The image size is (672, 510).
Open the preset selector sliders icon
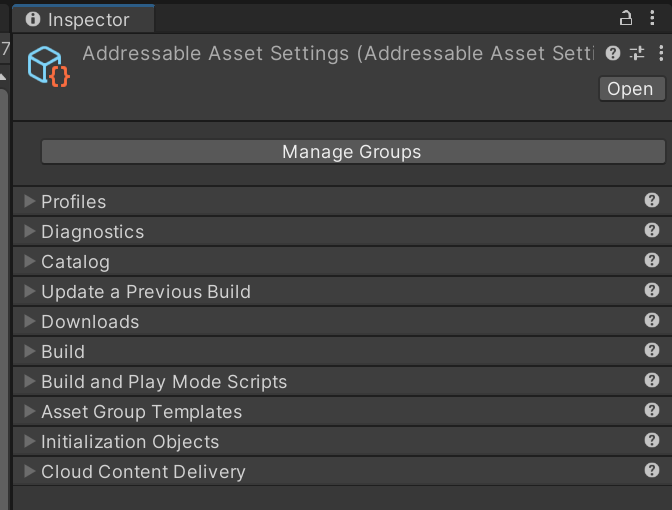638,53
